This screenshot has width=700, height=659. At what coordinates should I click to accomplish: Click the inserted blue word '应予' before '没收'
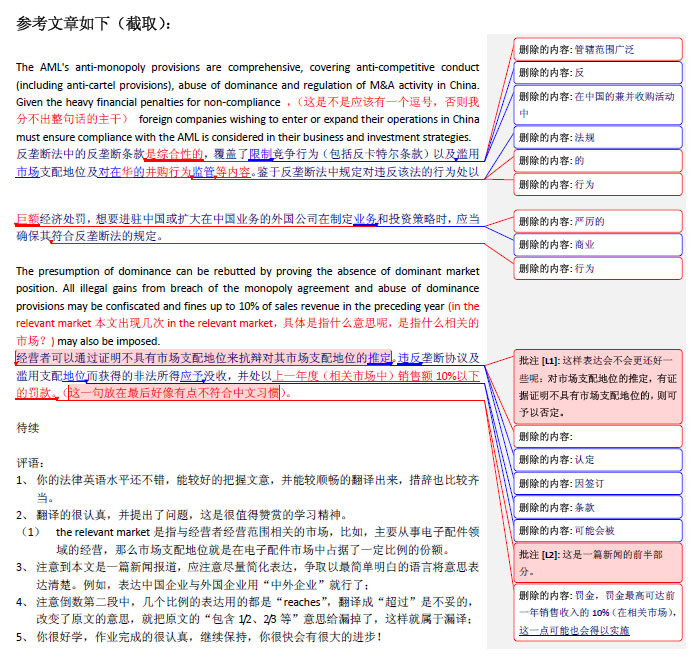[192, 376]
